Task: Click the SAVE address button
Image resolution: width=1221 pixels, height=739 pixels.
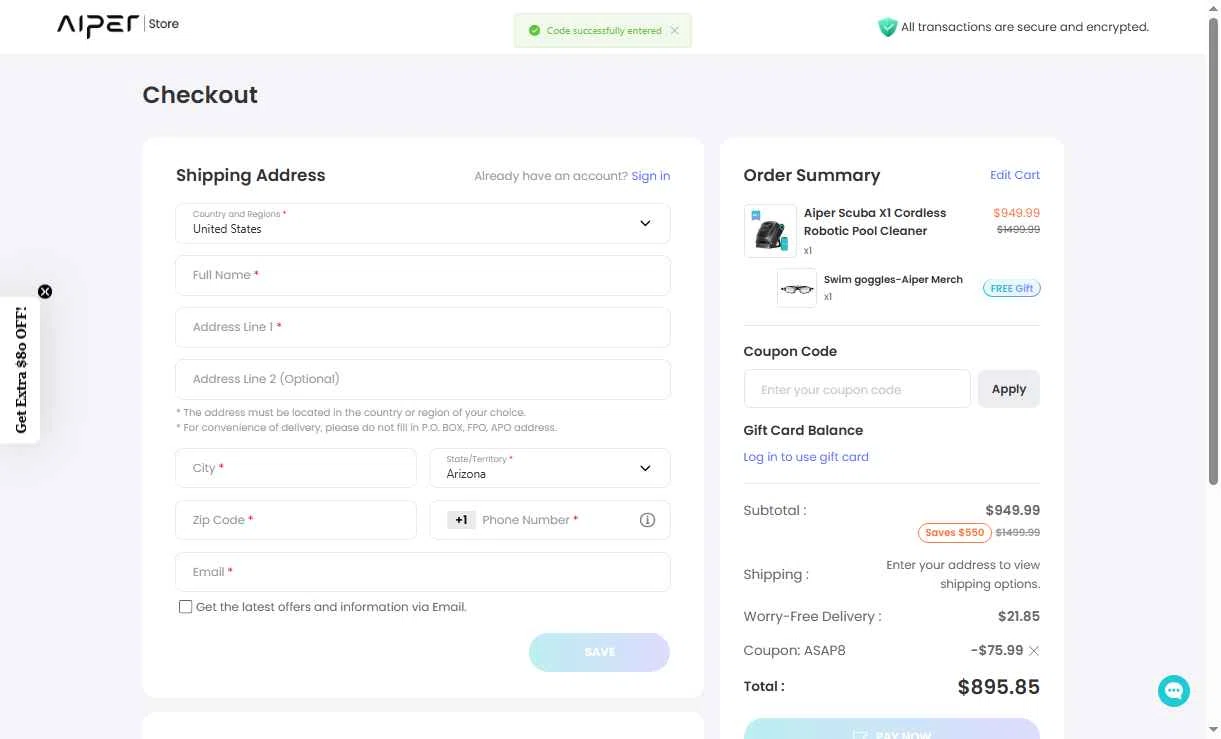Action: click(x=599, y=652)
